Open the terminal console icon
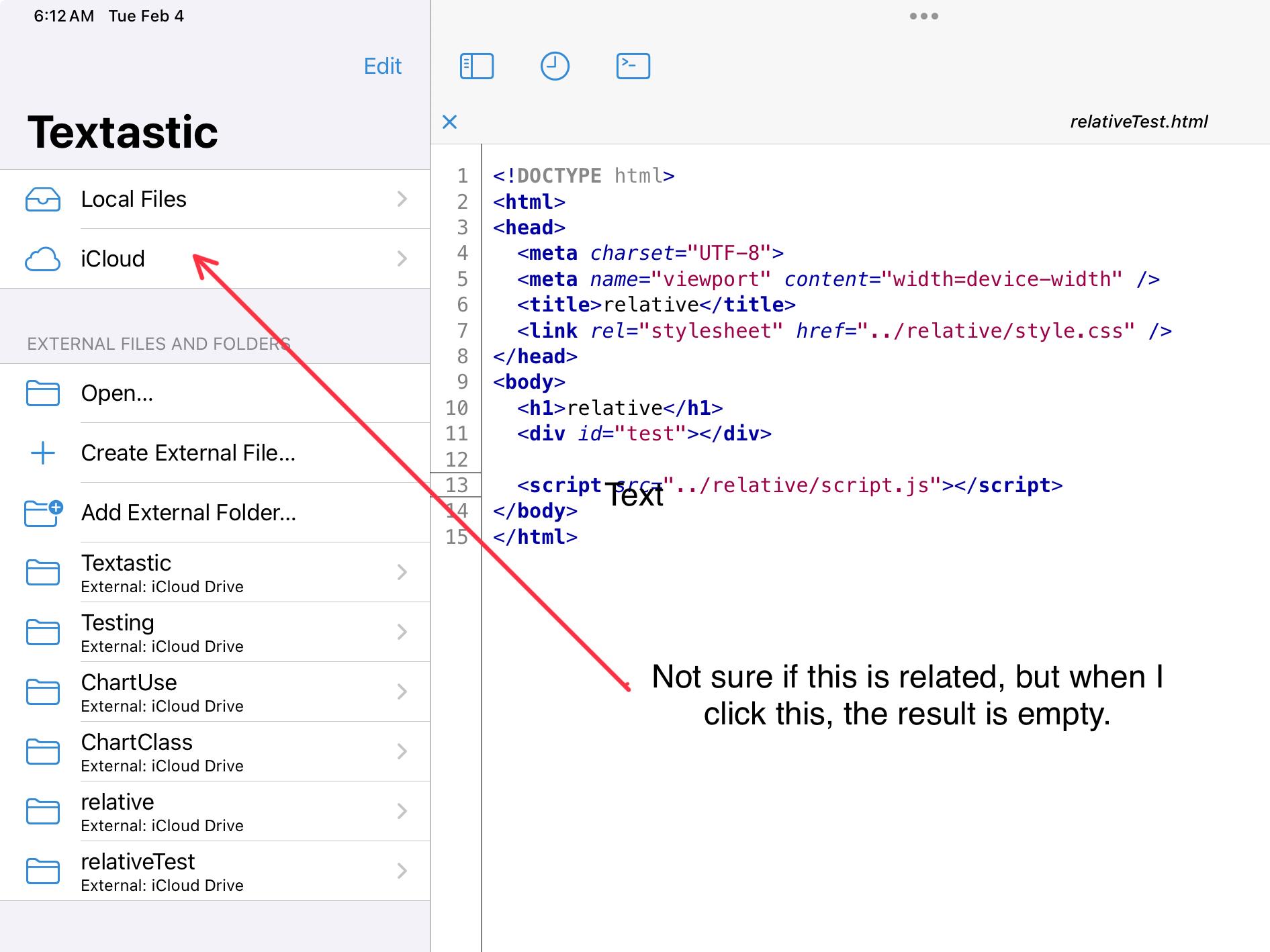This screenshot has height=952, width=1270. pos(633,66)
